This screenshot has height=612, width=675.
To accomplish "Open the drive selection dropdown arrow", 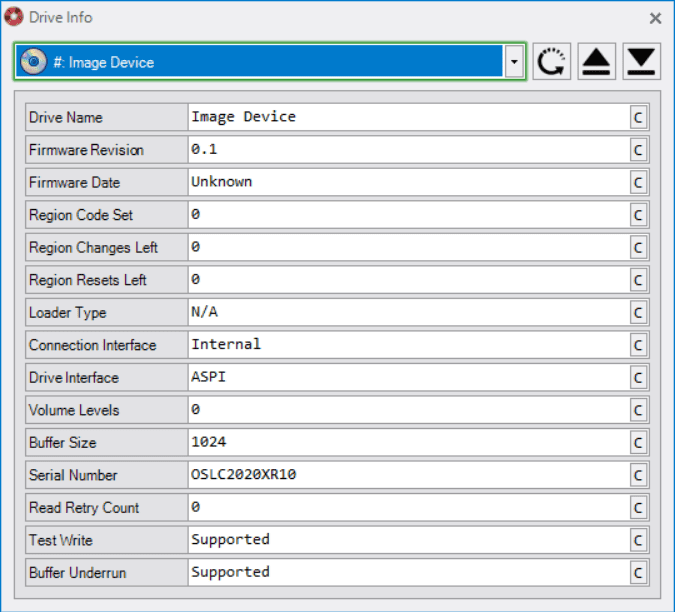I will [514, 62].
